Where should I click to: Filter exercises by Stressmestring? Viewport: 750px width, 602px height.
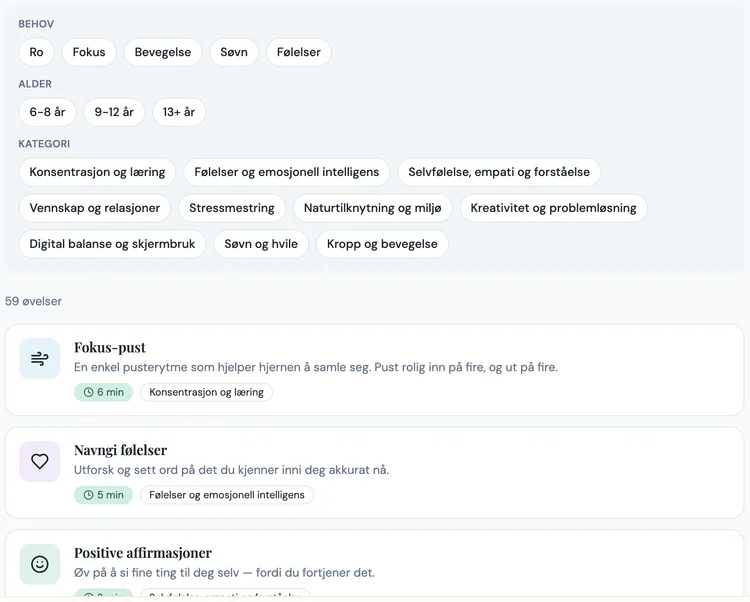click(x=232, y=208)
